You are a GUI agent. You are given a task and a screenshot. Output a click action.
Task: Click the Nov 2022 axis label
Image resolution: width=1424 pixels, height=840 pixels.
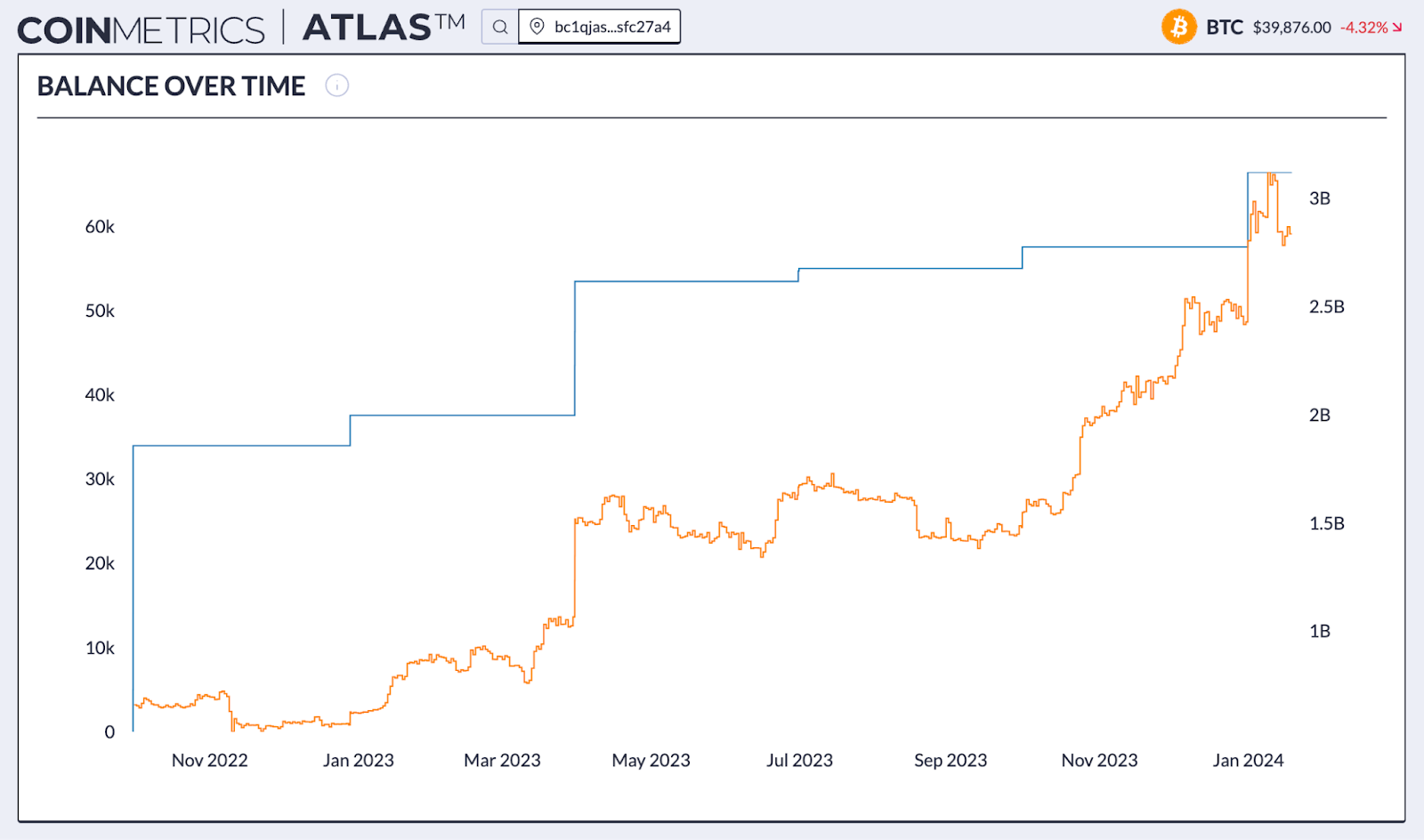point(210,760)
